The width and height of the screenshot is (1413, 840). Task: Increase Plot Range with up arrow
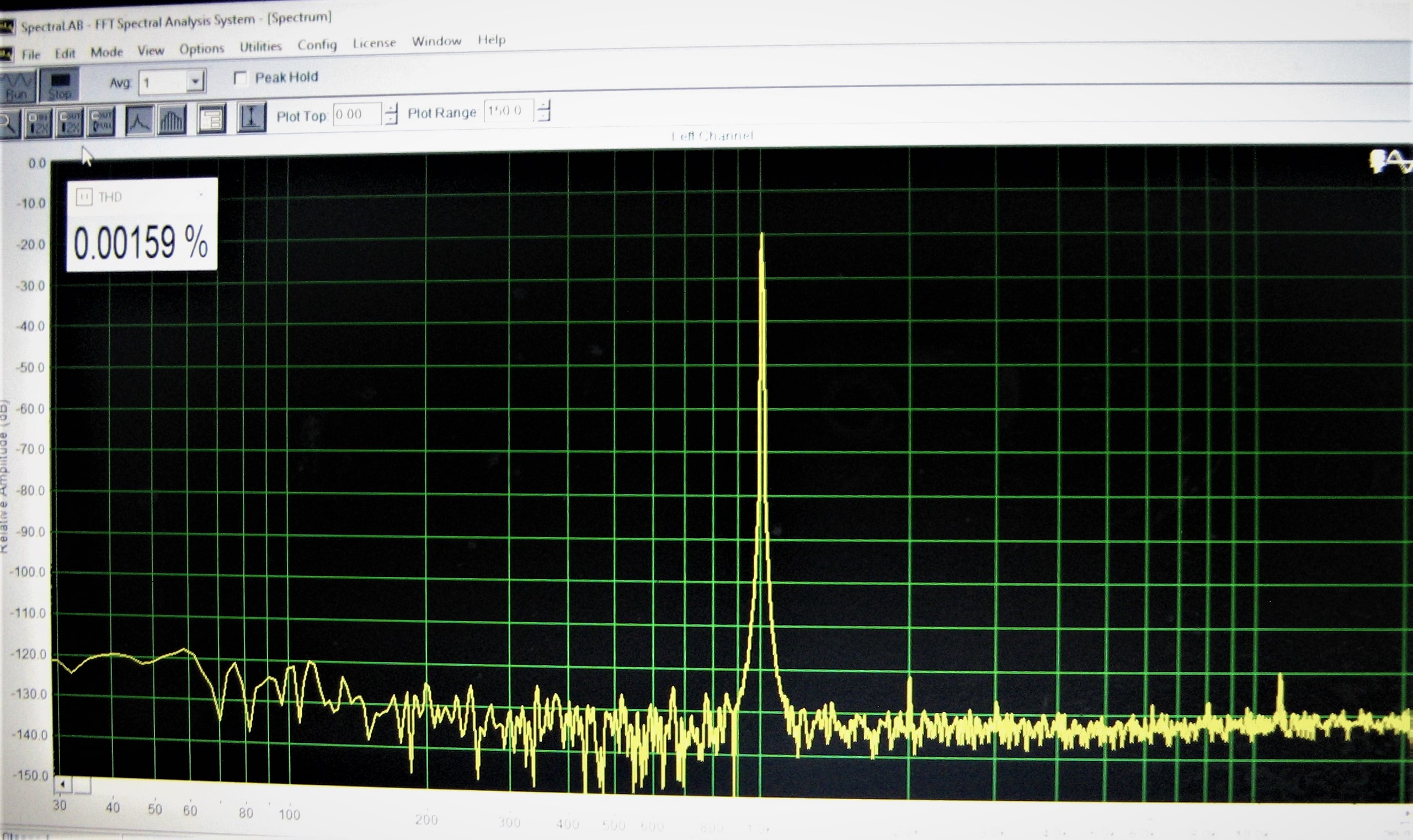(543, 105)
